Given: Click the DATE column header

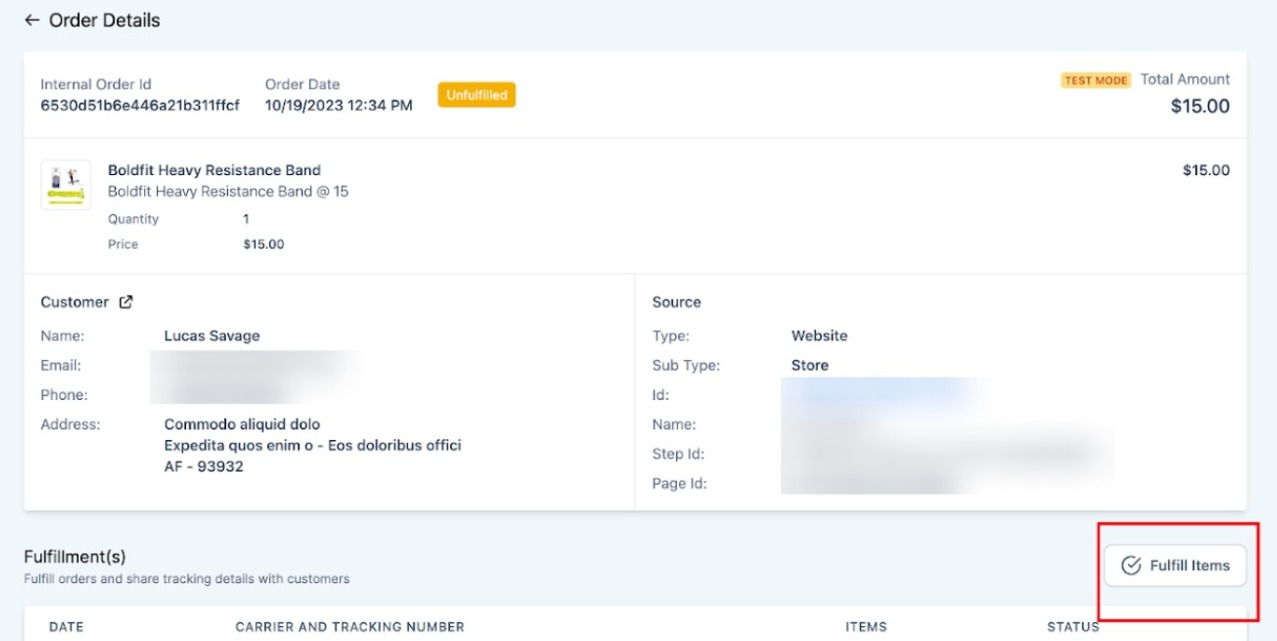Looking at the screenshot, I should [x=66, y=627].
